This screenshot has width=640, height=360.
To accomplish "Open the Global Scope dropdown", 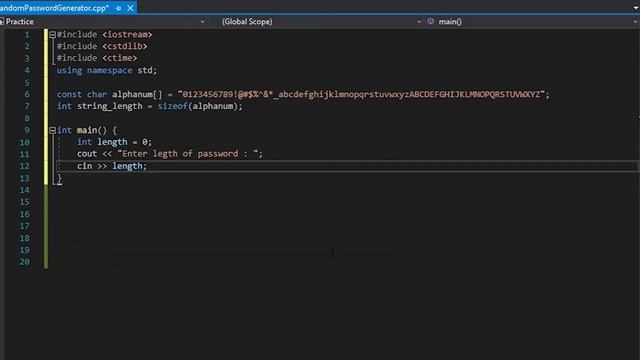I will tap(419, 22).
